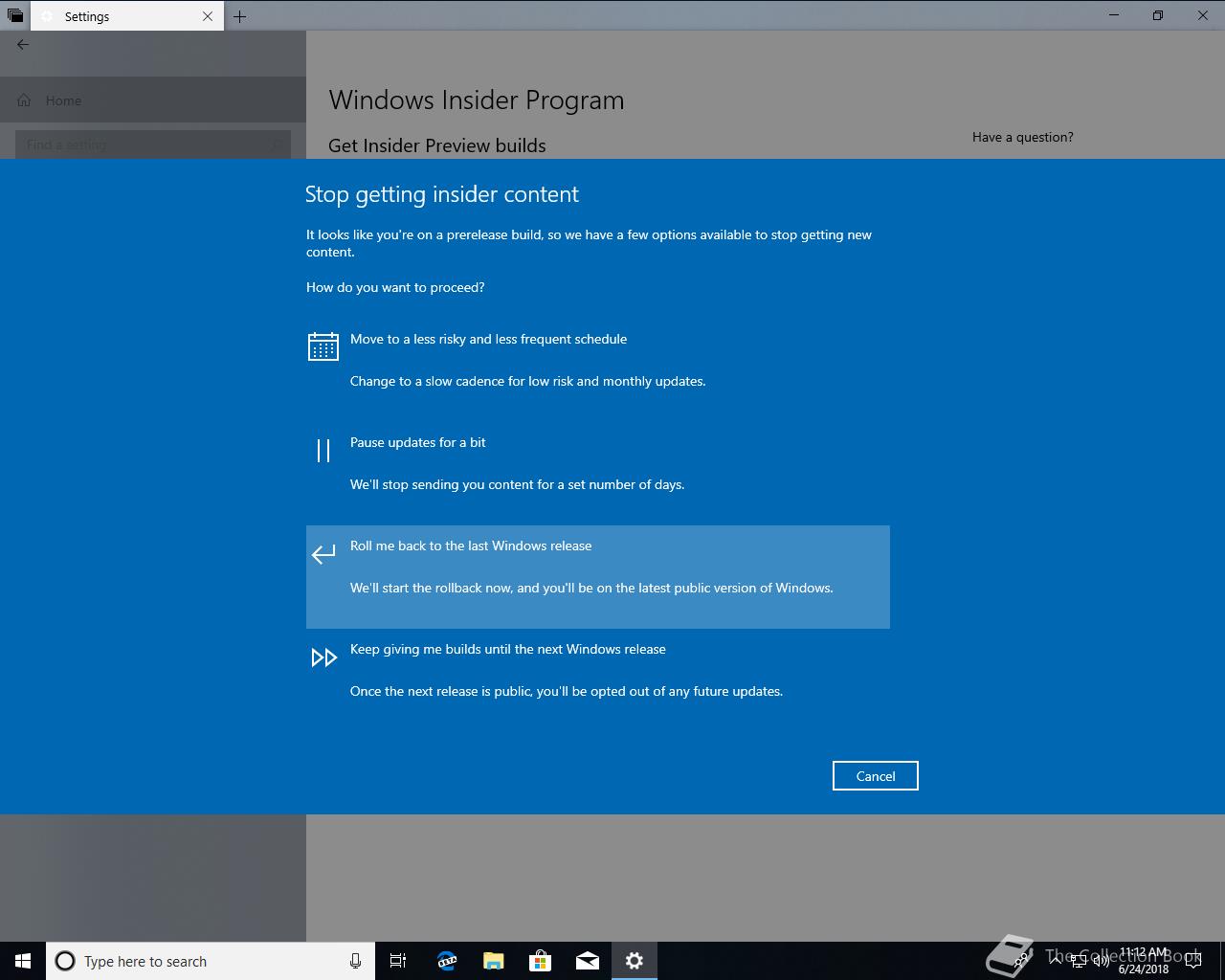Cancel the Stop getting insider content dialog
This screenshot has width=1225, height=980.
coord(876,776)
